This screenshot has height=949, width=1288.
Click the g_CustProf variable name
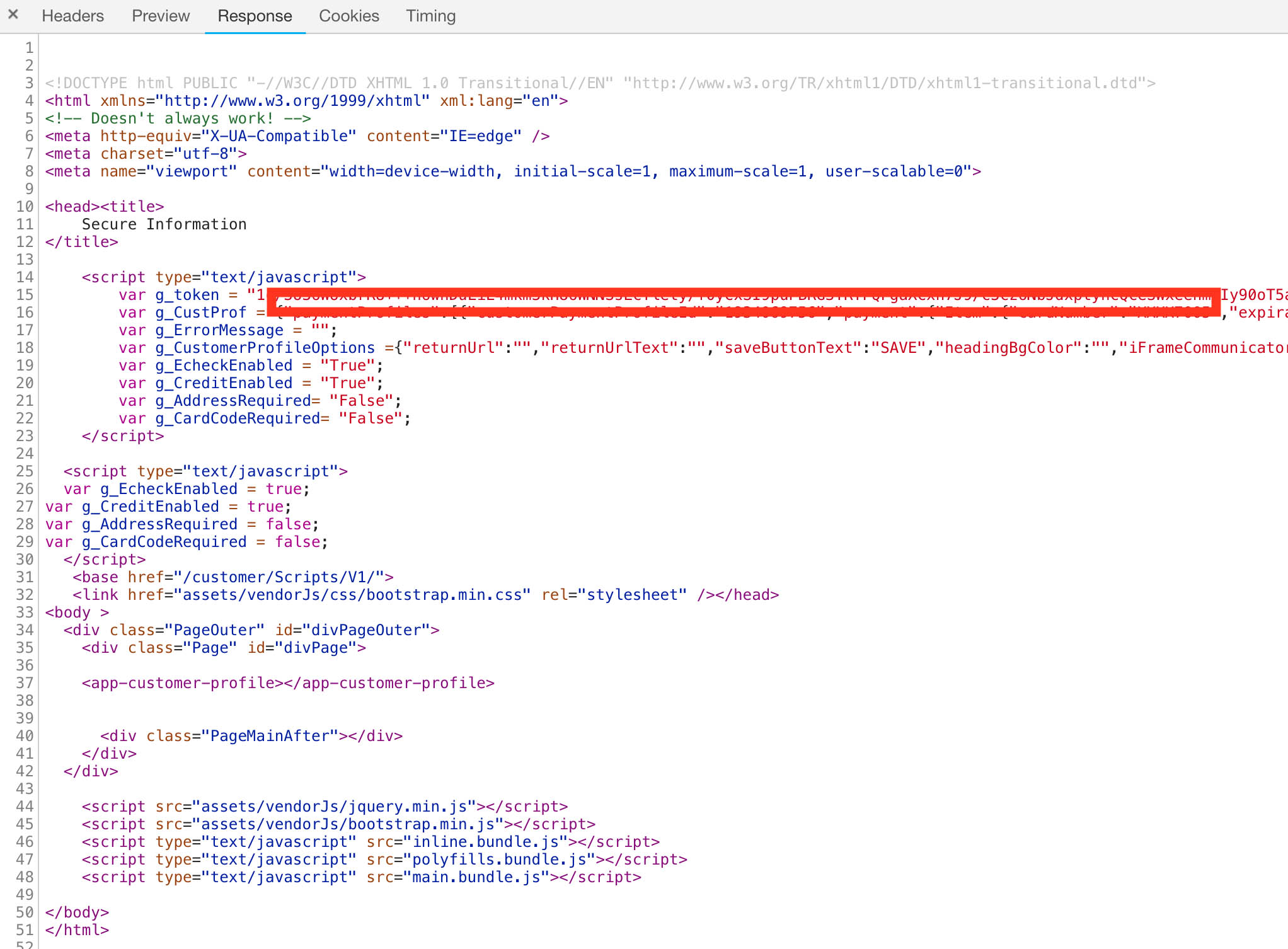(200, 313)
